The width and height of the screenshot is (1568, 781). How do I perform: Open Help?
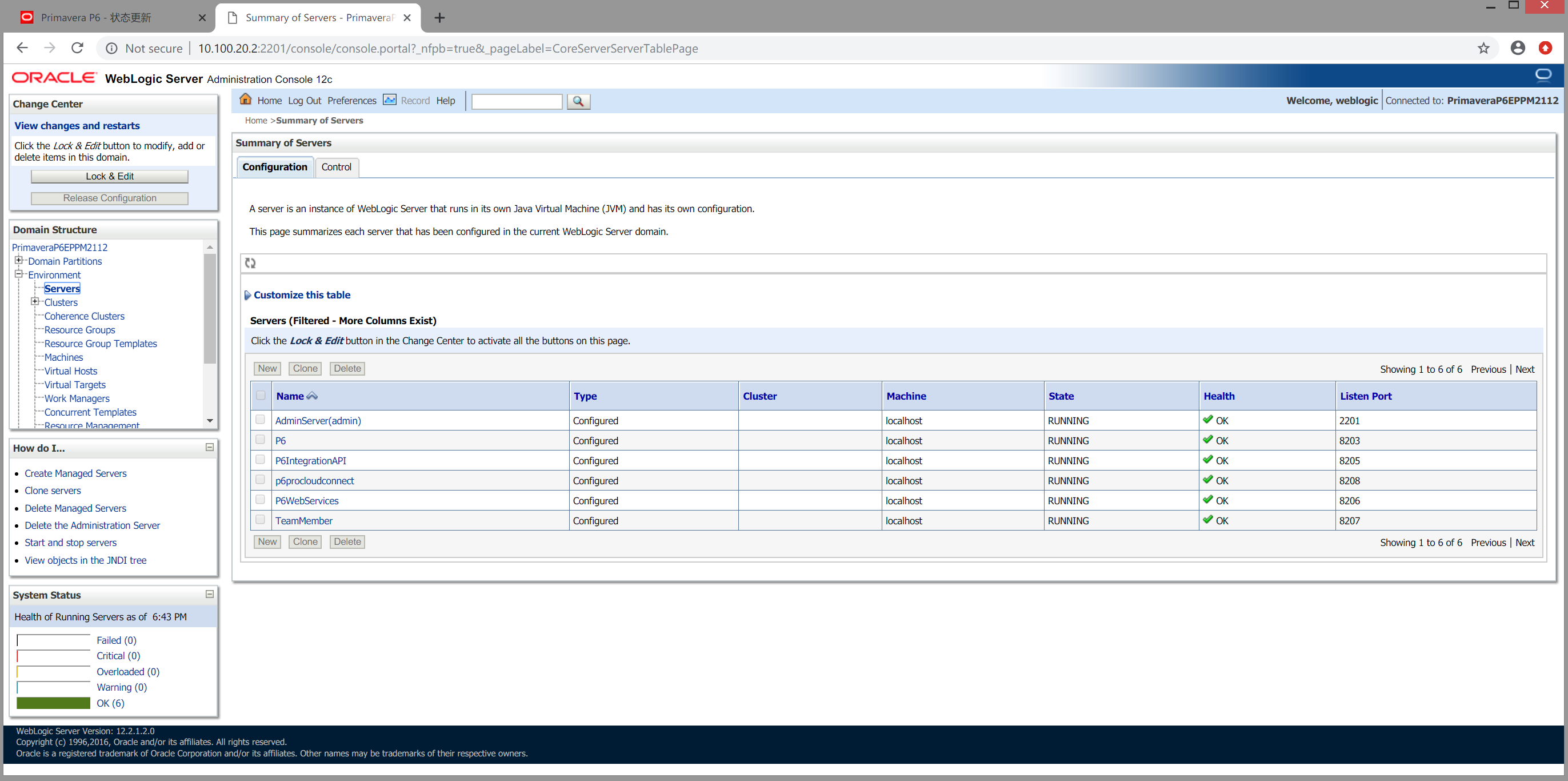pyautogui.click(x=446, y=101)
